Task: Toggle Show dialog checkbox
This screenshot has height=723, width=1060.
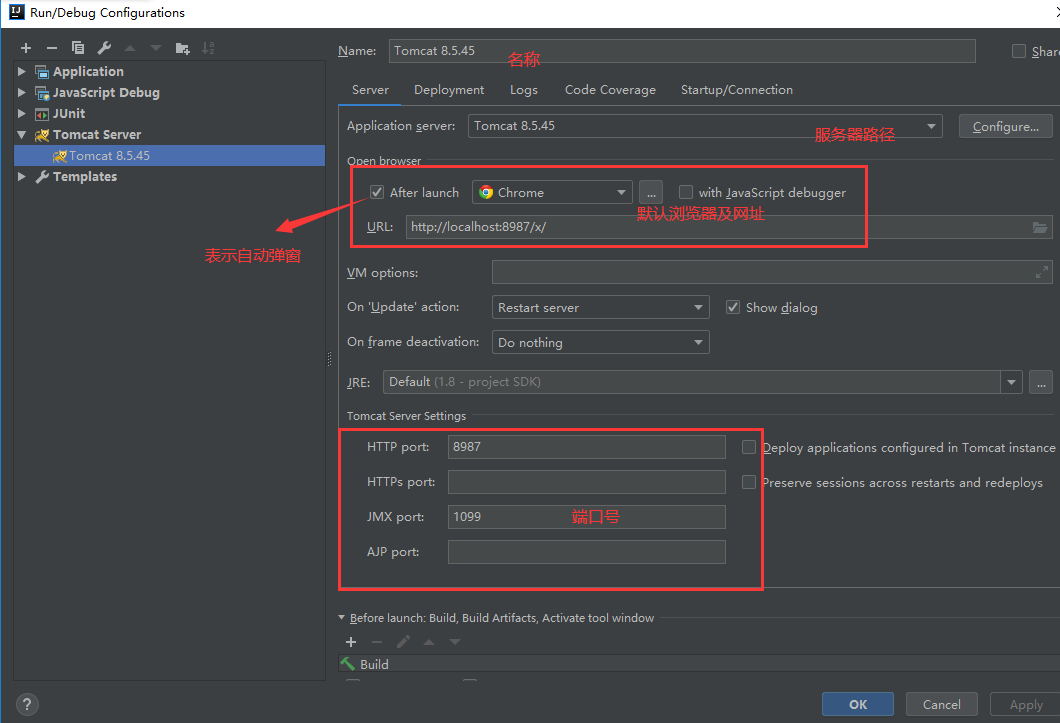Action: click(733, 308)
